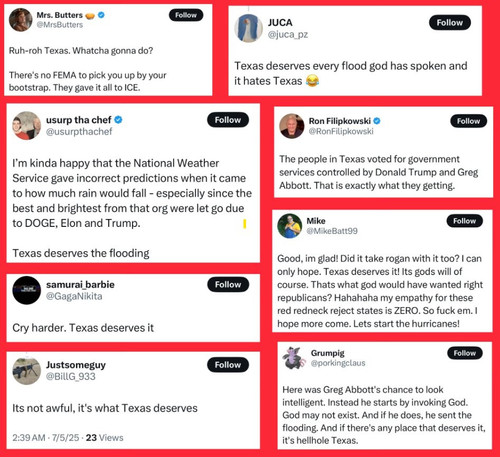Follow Mike @MikeBatt99
Viewport: 500px width, 457px height.
pos(464,221)
